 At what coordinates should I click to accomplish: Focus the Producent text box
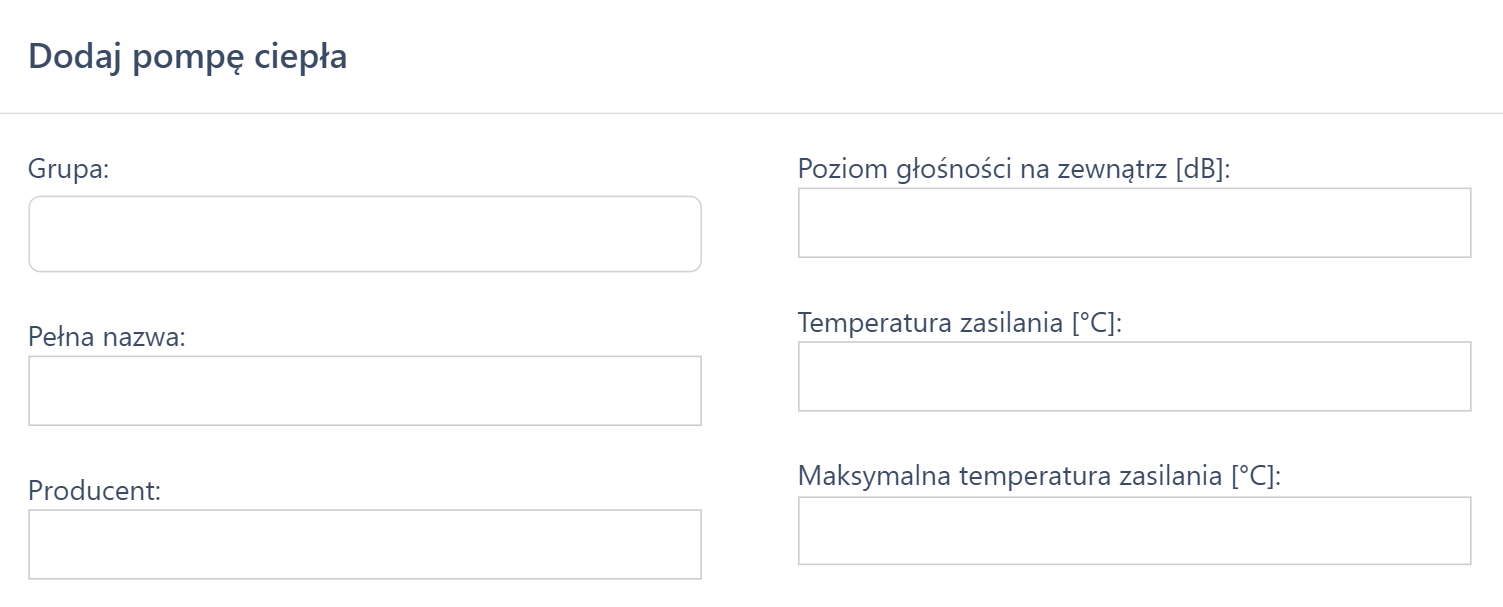point(364,544)
